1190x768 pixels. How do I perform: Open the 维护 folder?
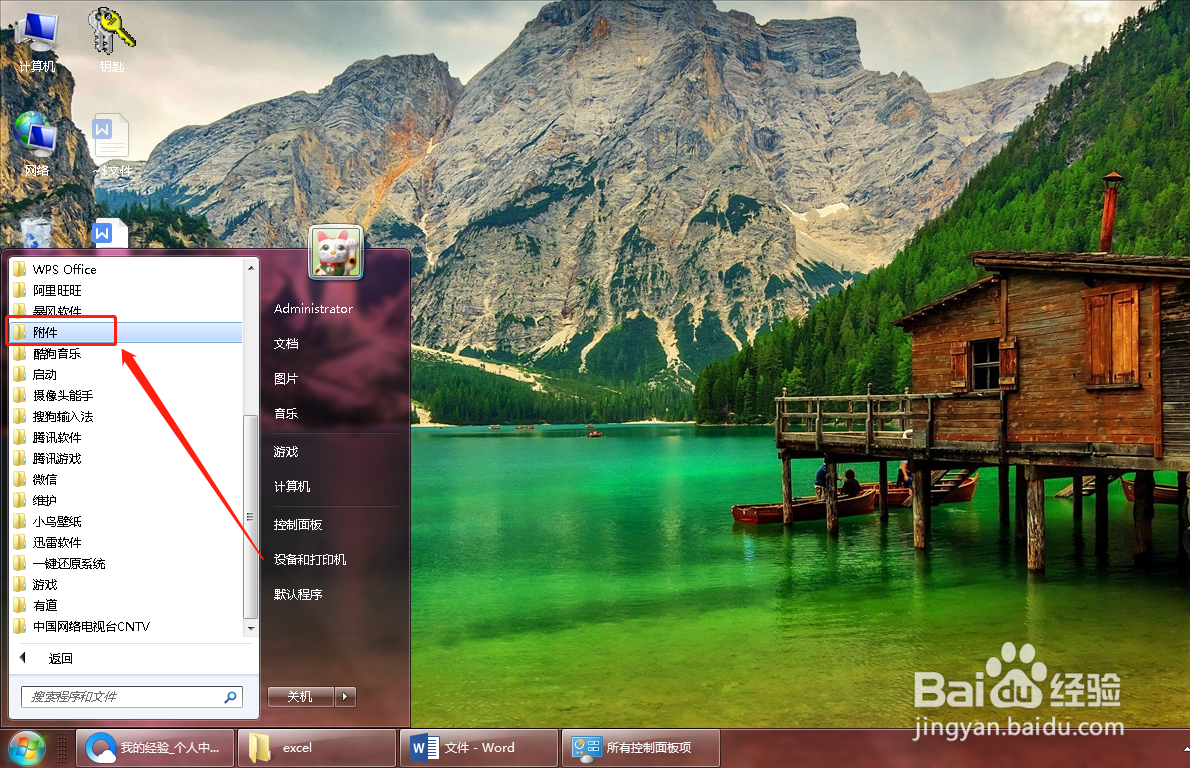pos(126,501)
